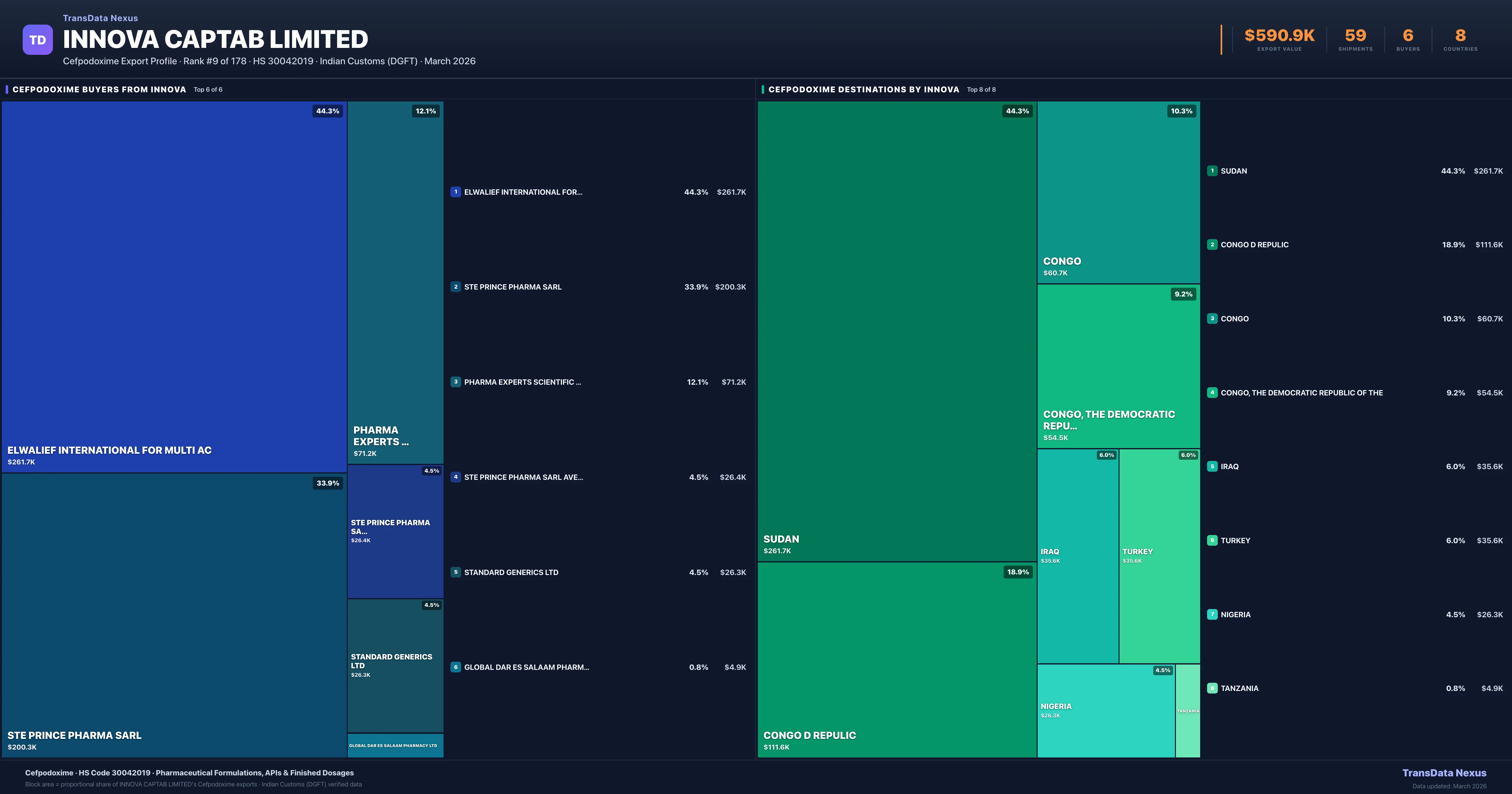This screenshot has width=1512, height=794.
Task: Click the SUDAN destination treemap block
Action: pos(896,331)
